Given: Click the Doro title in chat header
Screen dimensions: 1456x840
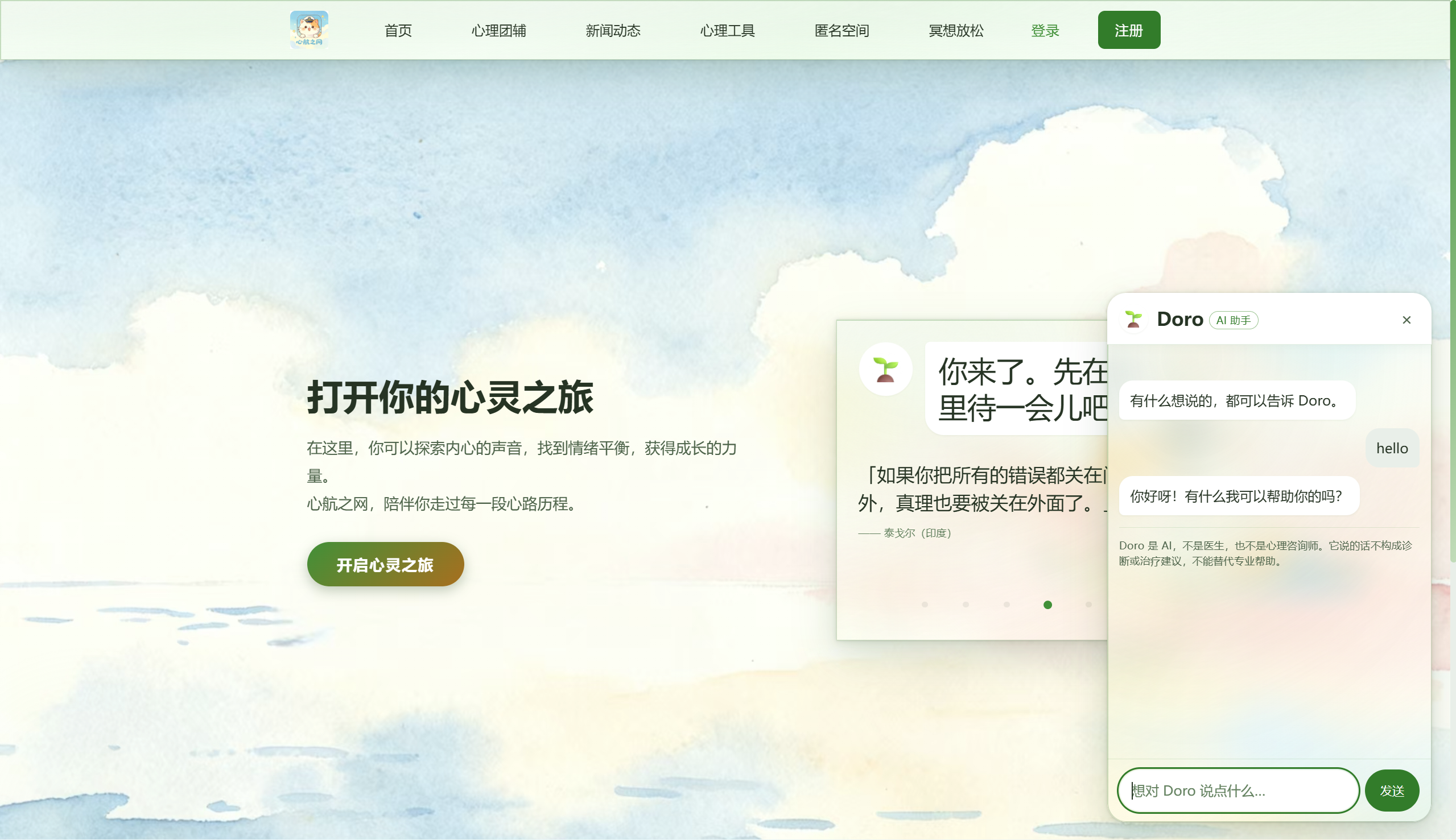Looking at the screenshot, I should [1179, 319].
